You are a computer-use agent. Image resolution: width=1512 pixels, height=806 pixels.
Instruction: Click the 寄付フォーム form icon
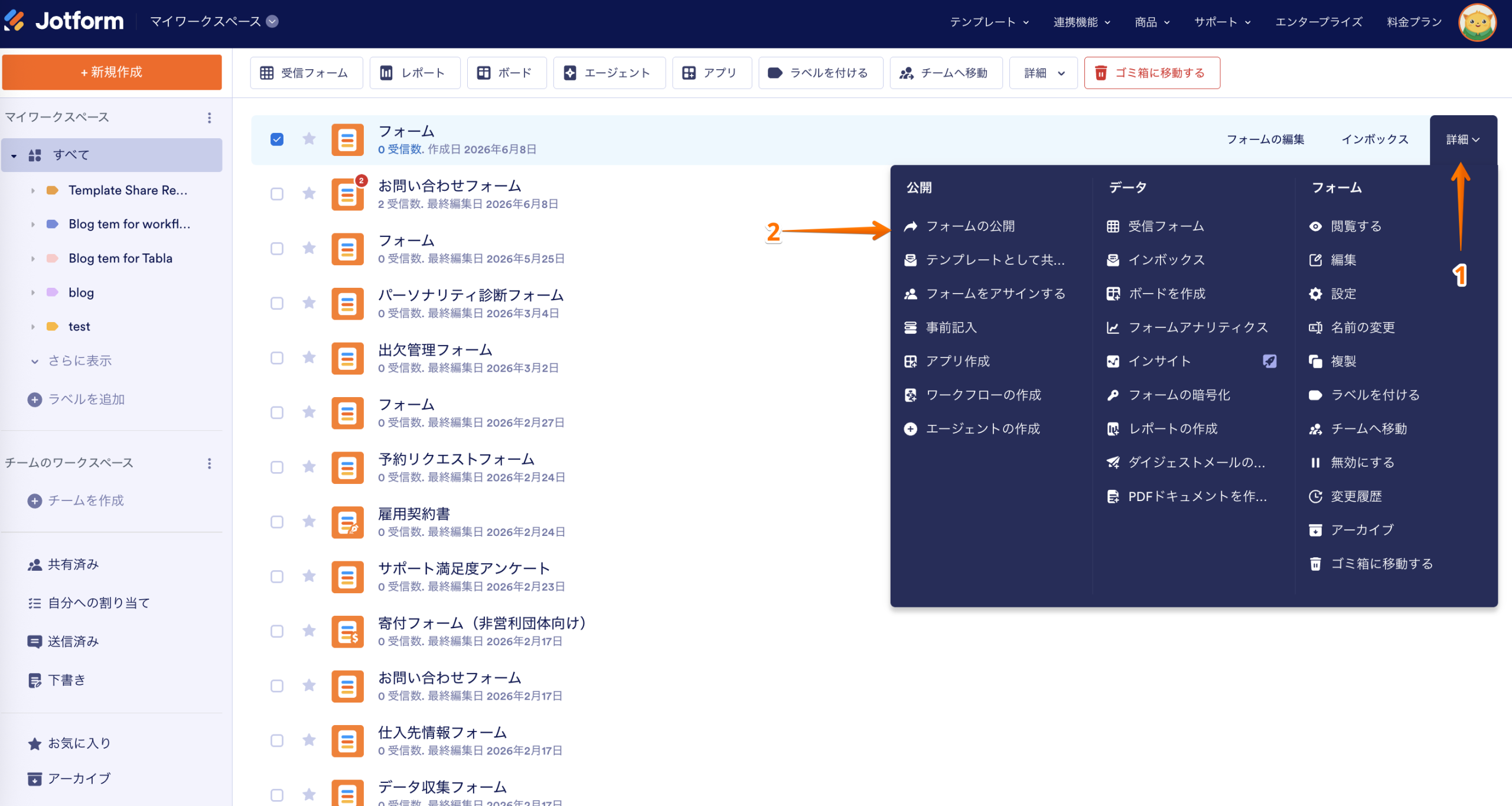(x=347, y=631)
